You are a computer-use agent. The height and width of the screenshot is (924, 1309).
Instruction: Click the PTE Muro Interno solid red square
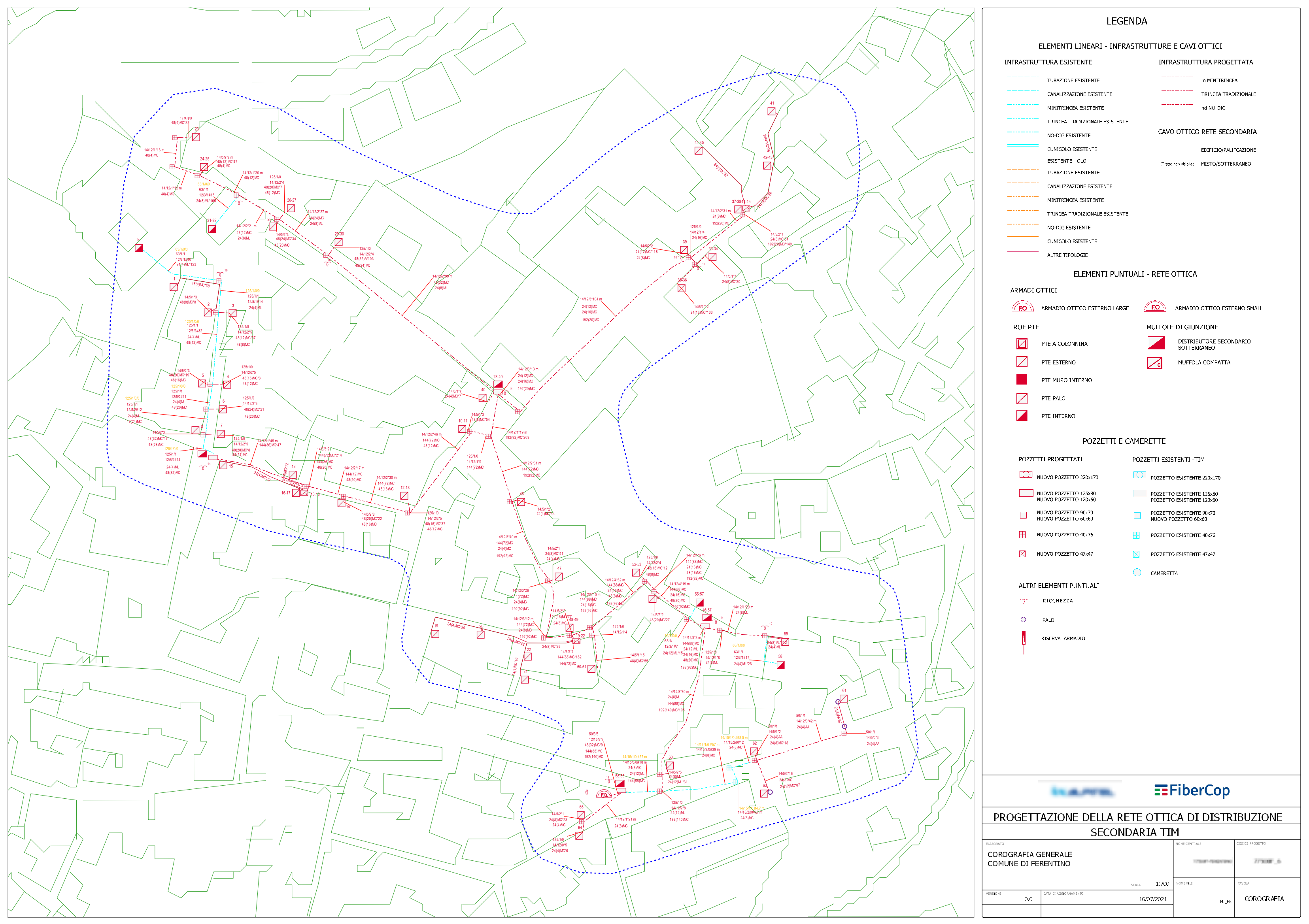[1022, 380]
